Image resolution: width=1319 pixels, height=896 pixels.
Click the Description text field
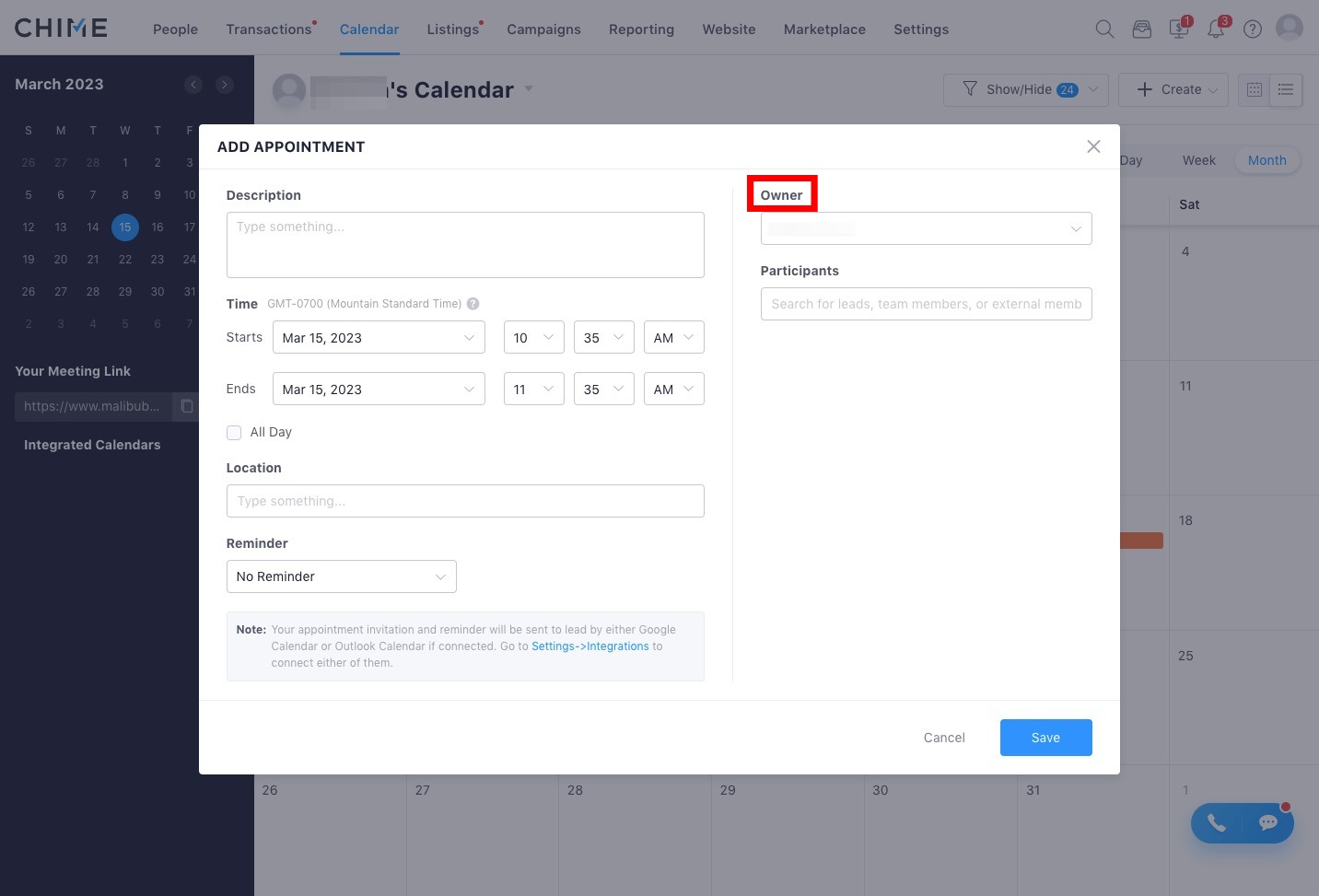click(x=465, y=245)
